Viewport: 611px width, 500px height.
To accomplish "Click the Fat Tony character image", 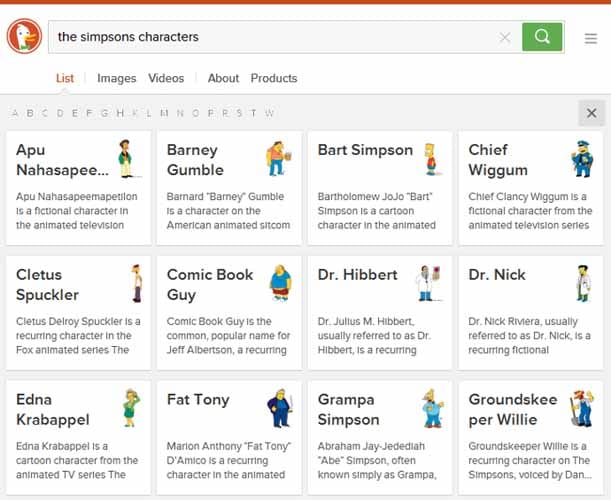I will [279, 408].
